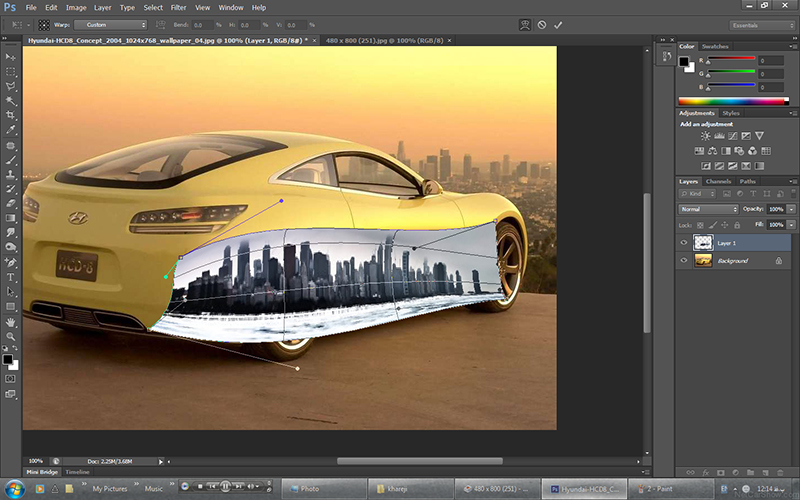800x500 pixels.
Task: Select the Path Selection tool
Action: pos(10,292)
